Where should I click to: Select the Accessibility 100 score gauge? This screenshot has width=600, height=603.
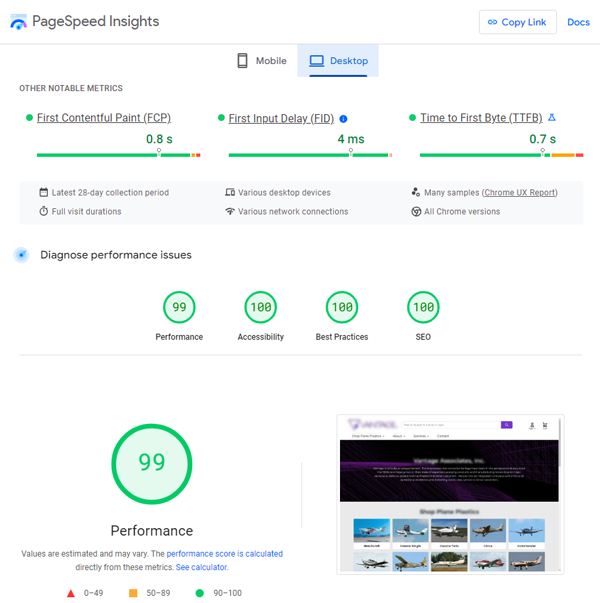[x=261, y=307]
